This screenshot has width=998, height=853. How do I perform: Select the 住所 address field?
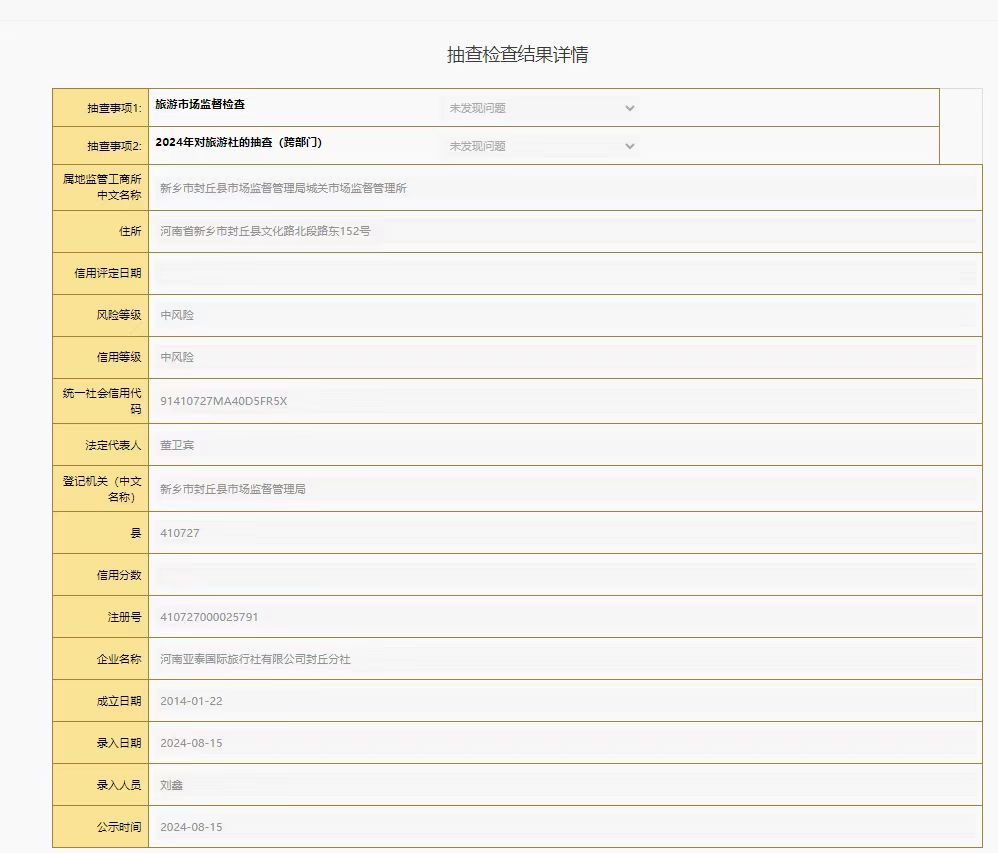click(x=565, y=231)
